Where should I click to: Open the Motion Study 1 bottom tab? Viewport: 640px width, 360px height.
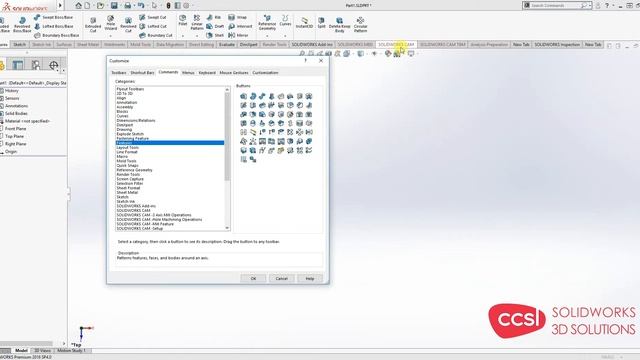(71, 350)
